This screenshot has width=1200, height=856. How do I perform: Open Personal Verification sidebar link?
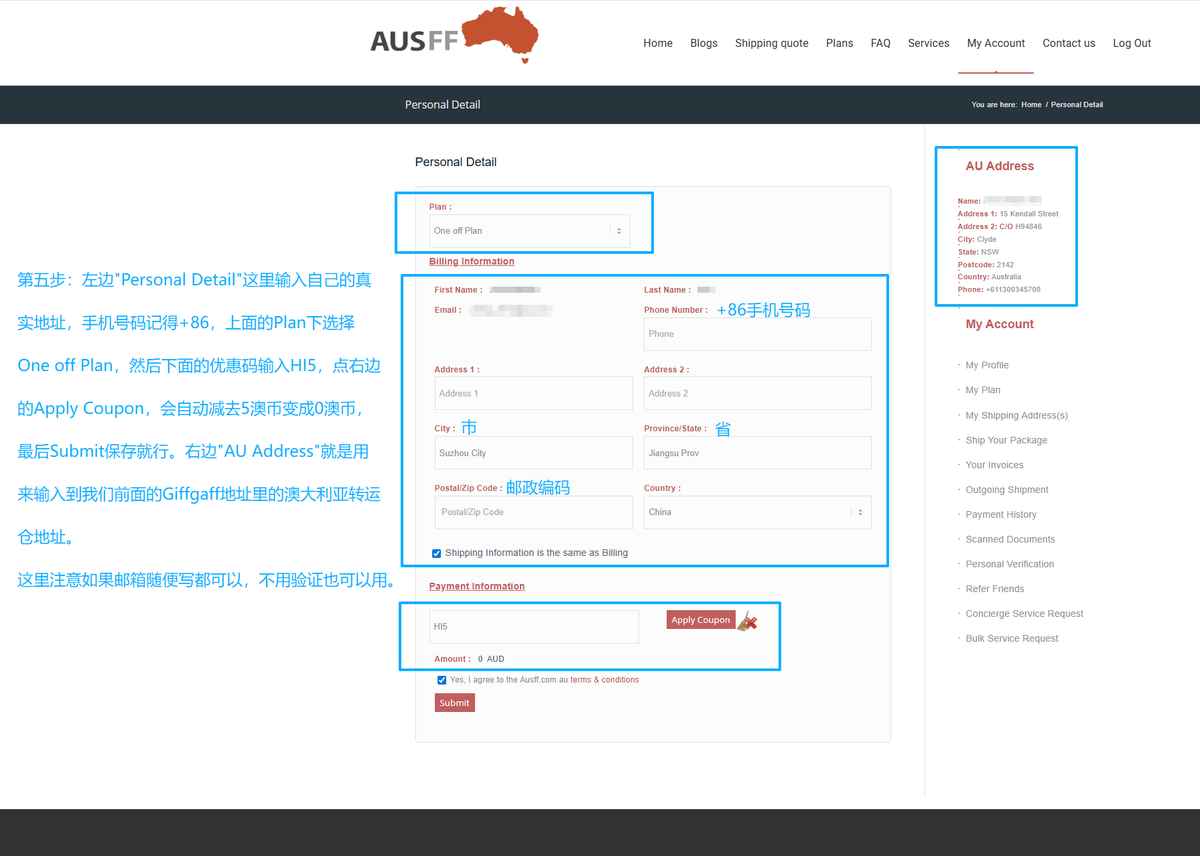(1009, 565)
